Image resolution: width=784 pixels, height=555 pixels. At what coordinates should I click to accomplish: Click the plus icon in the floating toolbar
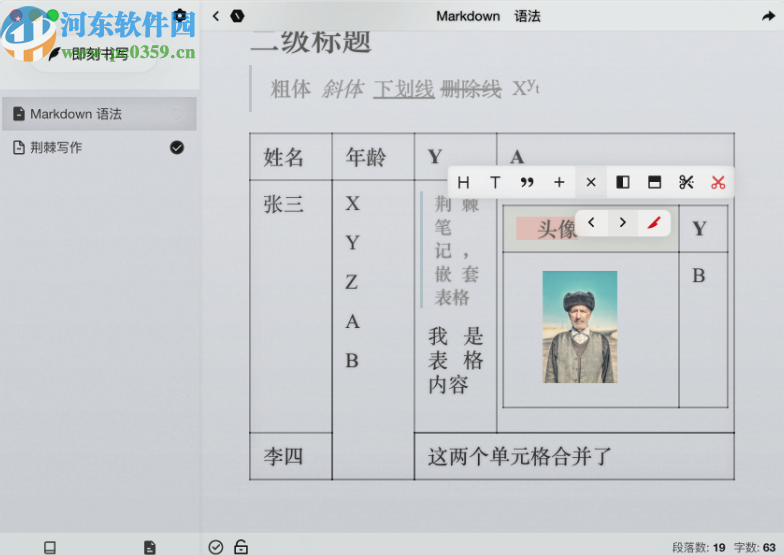click(x=559, y=182)
